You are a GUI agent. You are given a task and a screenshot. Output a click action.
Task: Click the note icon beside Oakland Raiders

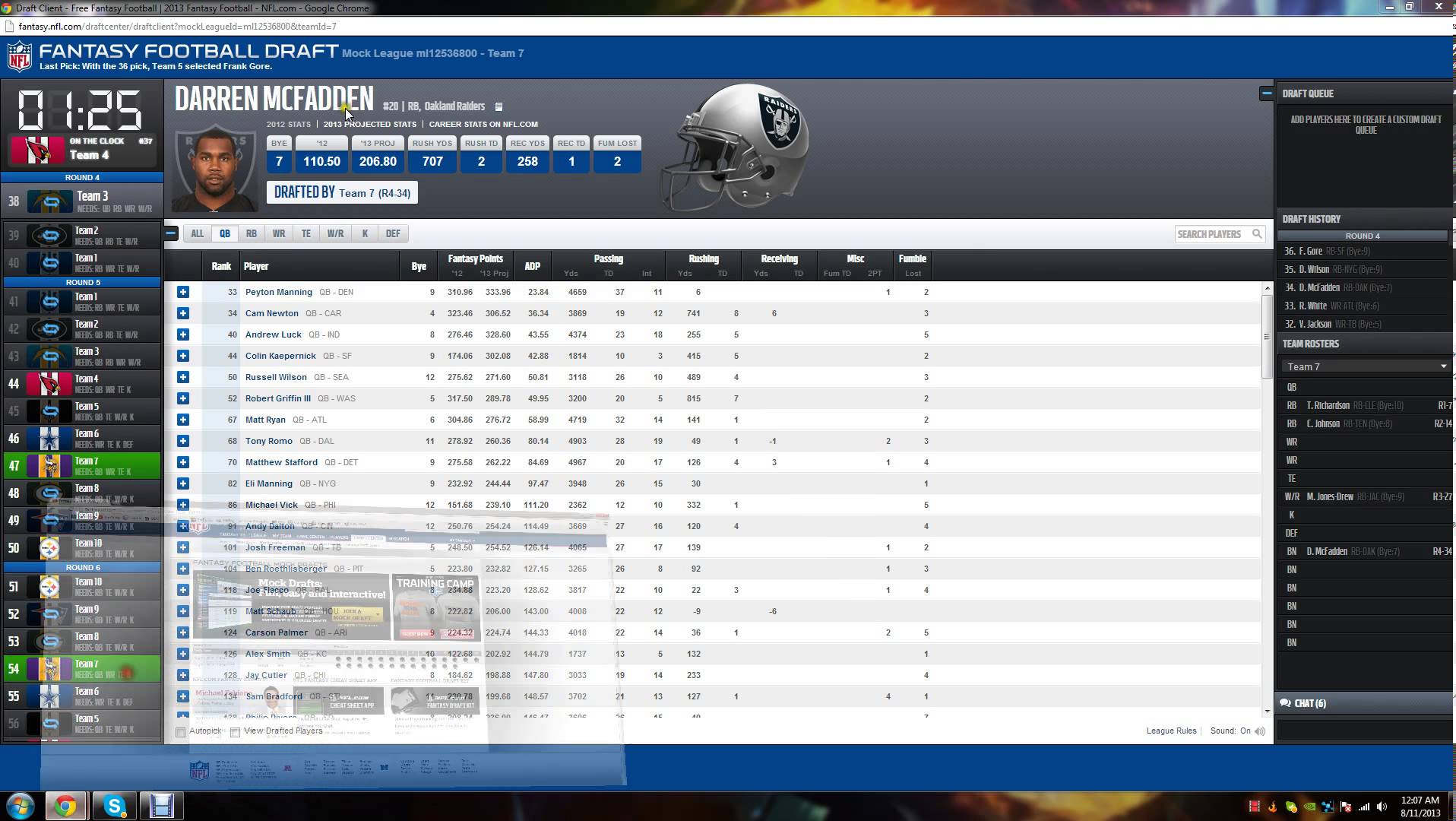pos(499,107)
